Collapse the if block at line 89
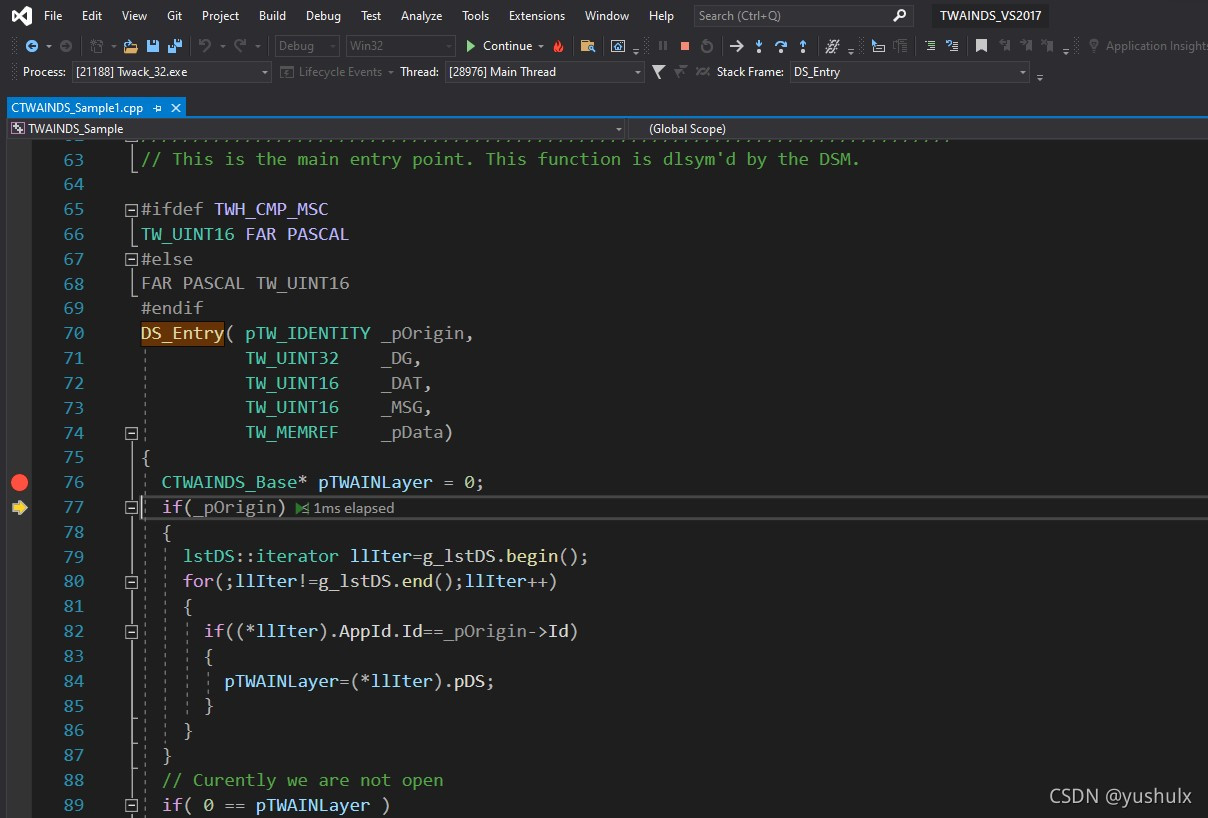1208x818 pixels. [x=131, y=806]
